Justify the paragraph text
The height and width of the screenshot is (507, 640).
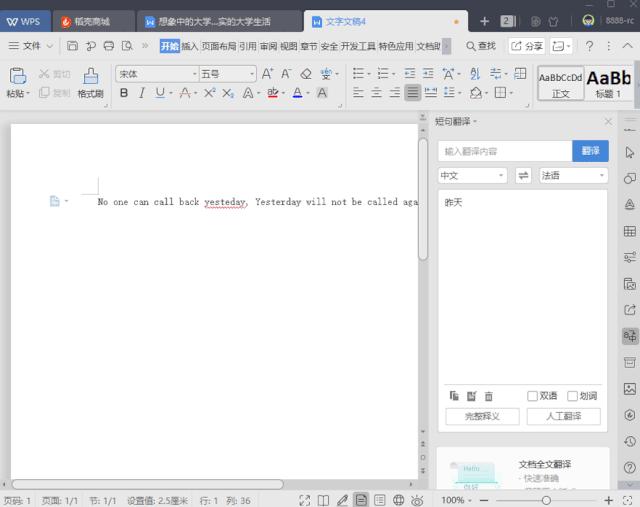click(x=413, y=93)
